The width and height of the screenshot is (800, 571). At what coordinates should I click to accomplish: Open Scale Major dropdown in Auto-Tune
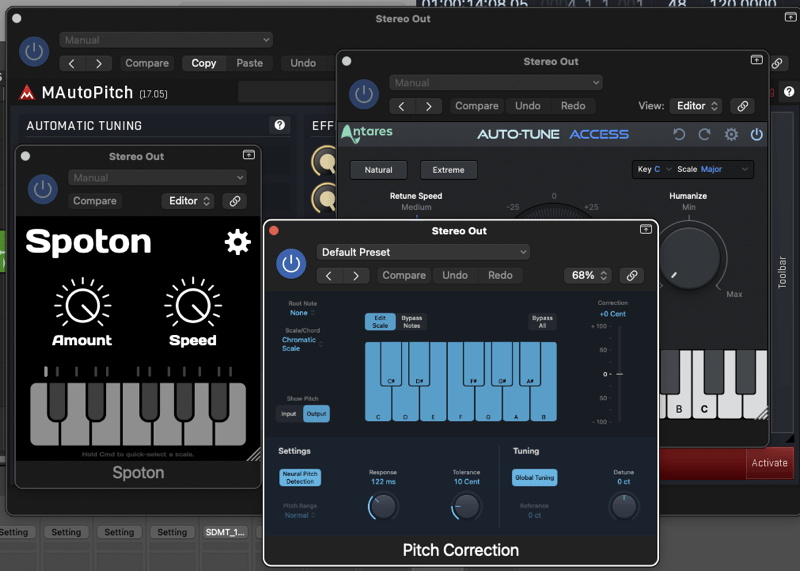pos(712,169)
